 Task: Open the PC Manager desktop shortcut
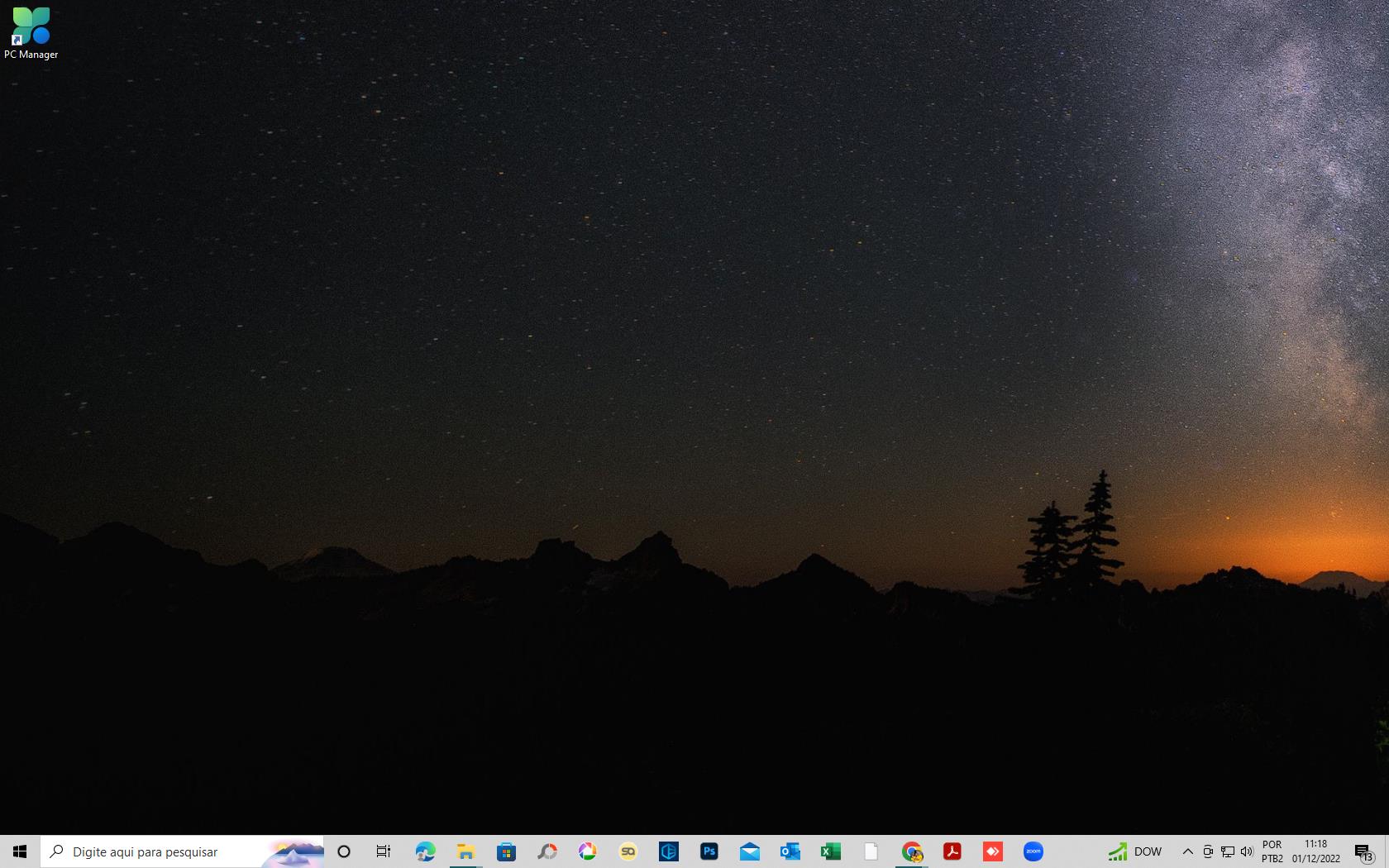(x=31, y=33)
